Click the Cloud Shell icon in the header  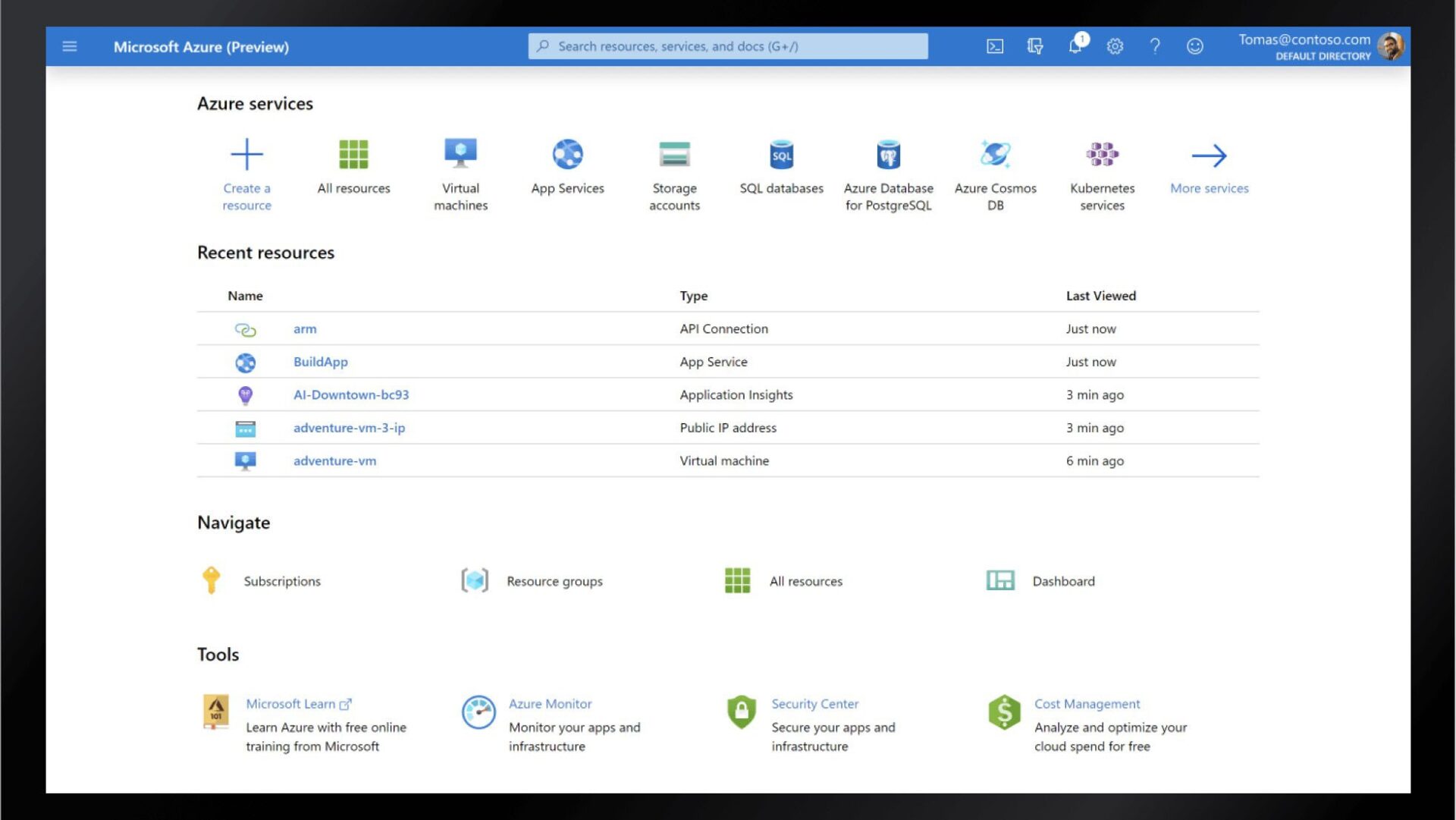pyautogui.click(x=995, y=46)
